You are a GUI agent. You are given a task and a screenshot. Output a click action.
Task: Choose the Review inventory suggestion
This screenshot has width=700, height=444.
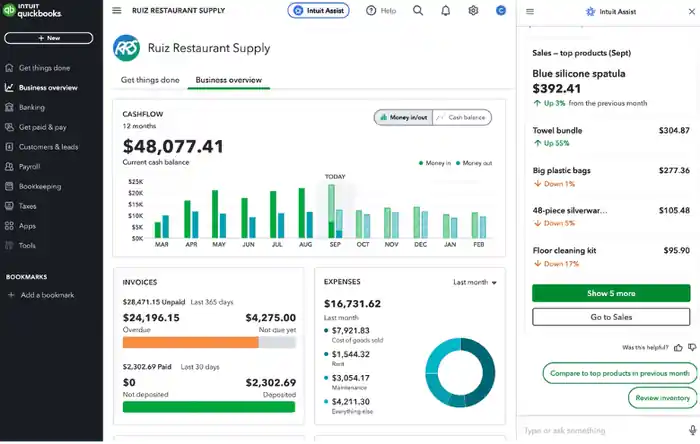tap(662, 398)
